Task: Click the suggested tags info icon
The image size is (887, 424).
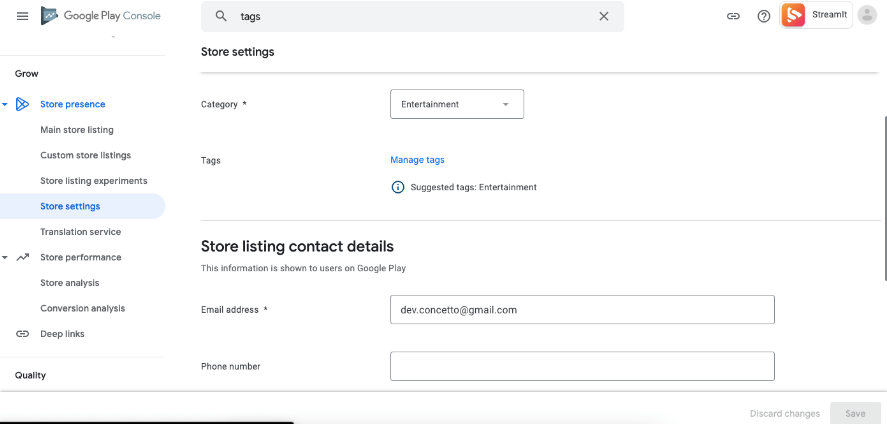Action: click(398, 187)
